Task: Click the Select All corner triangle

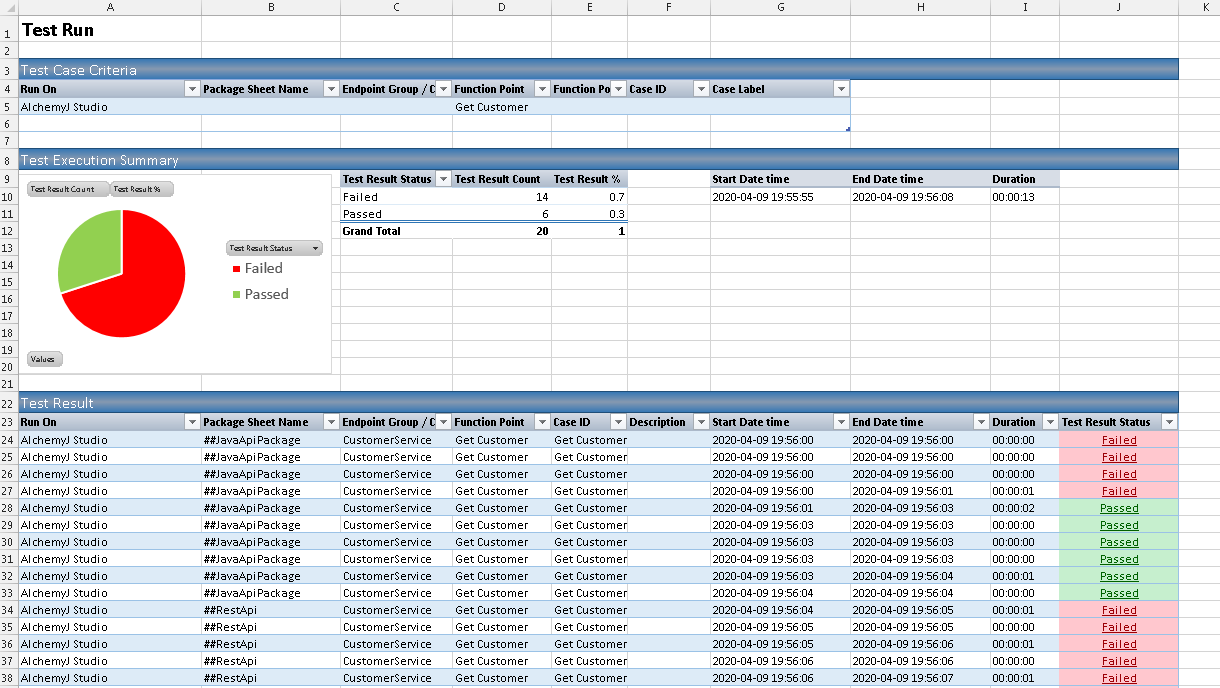Action: 9,7
